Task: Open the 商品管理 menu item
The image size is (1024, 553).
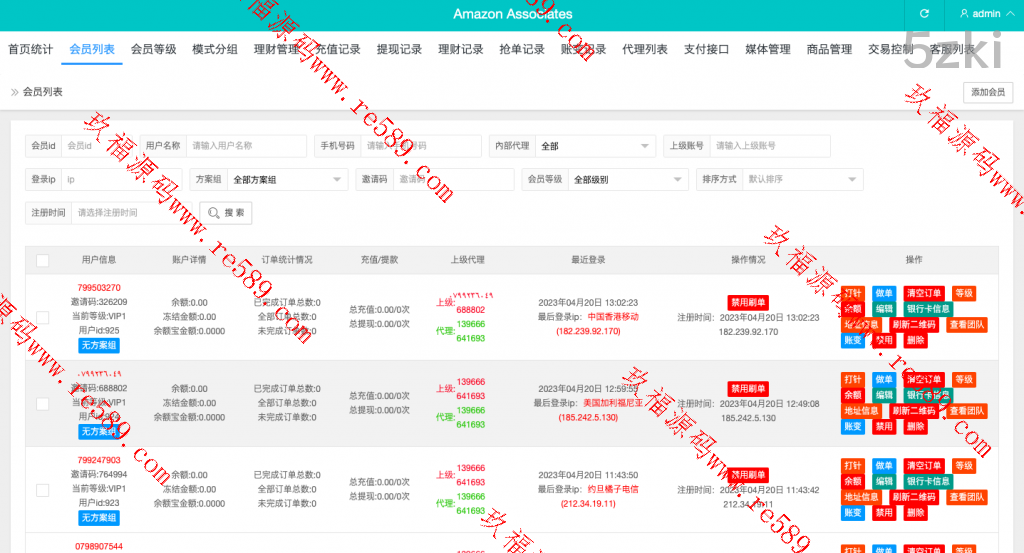Action: 829,49
